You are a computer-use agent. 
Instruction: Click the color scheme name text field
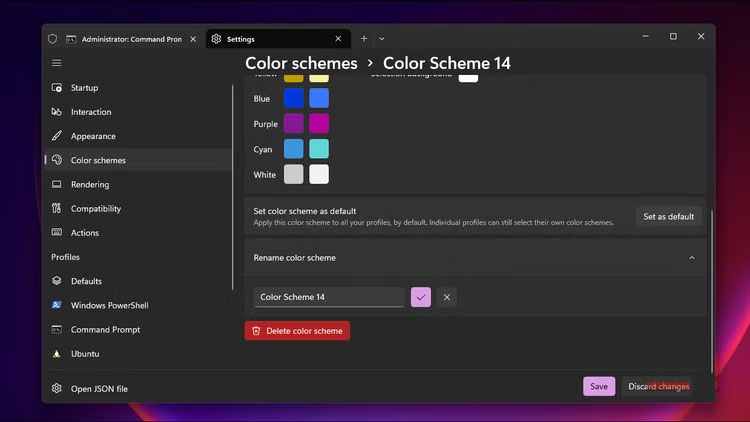pos(329,297)
